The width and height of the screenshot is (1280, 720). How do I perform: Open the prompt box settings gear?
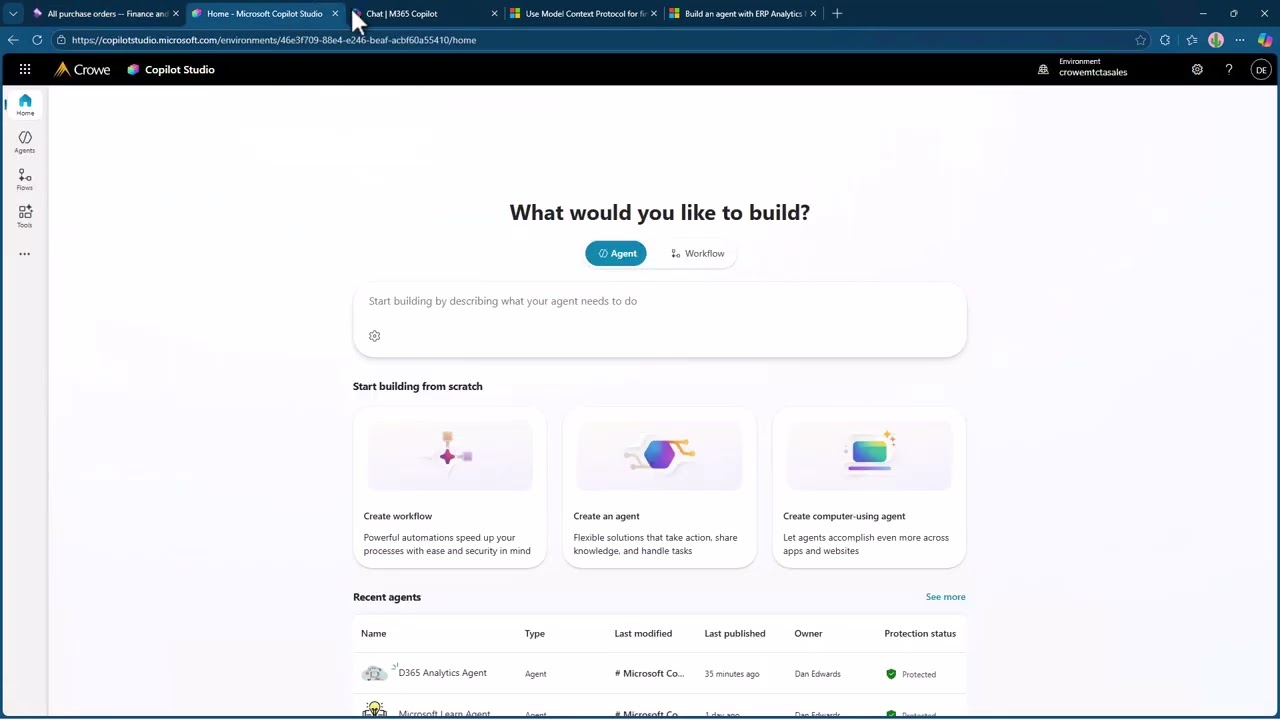[375, 336]
